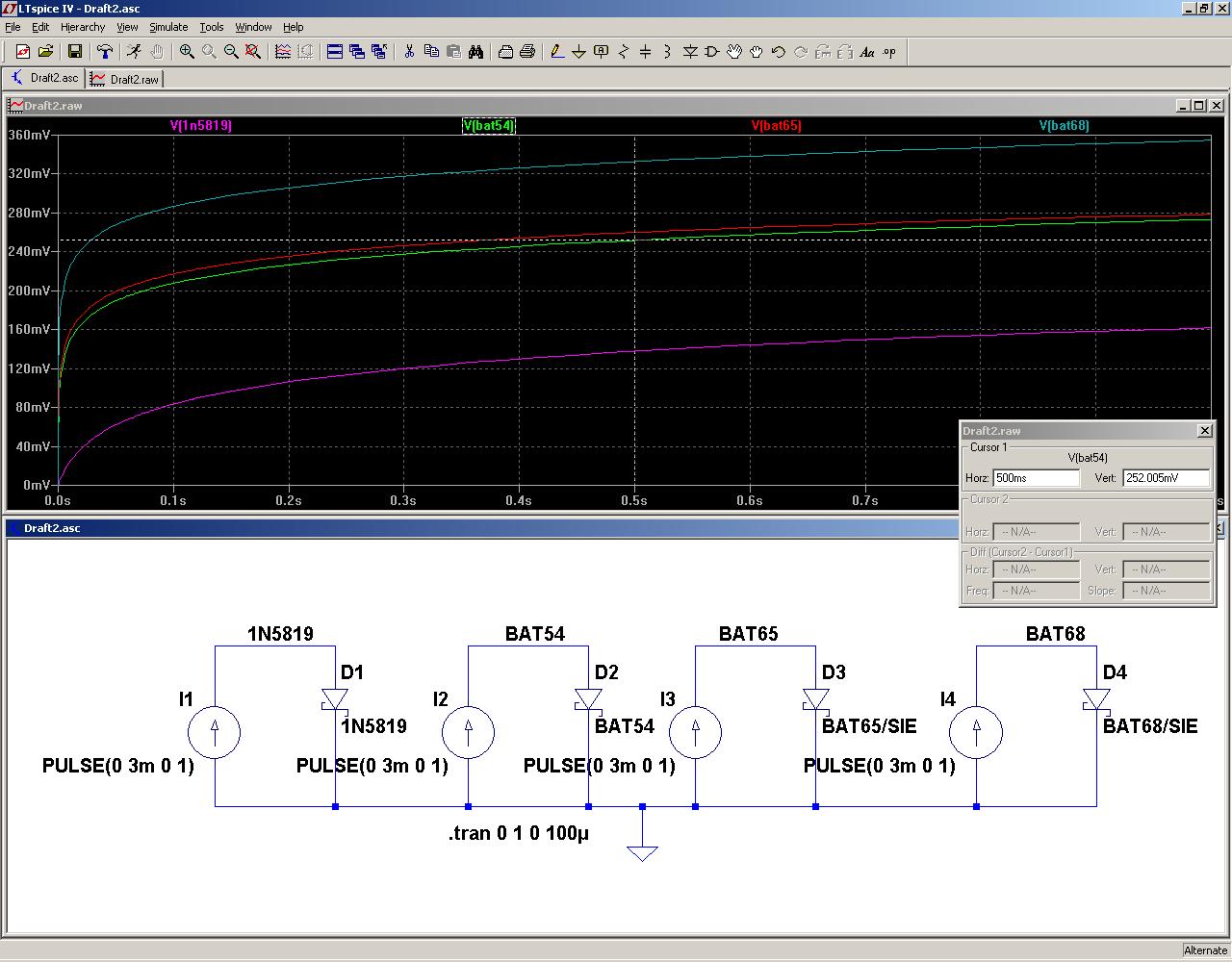The width and height of the screenshot is (1232, 962).
Task: Click the .tran 0 1 0 100µ directive
Action: [518, 833]
